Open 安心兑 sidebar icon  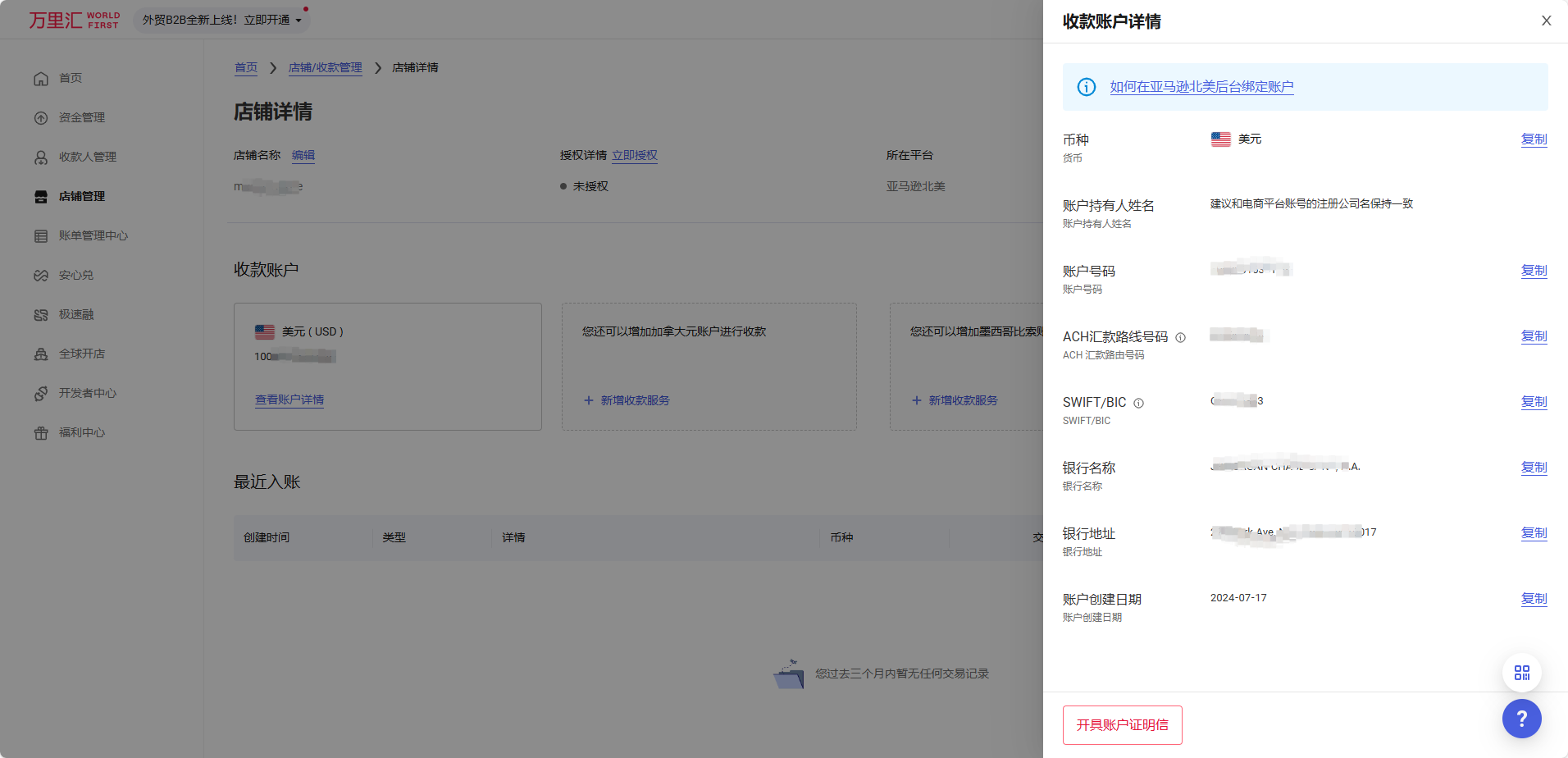tap(41, 276)
